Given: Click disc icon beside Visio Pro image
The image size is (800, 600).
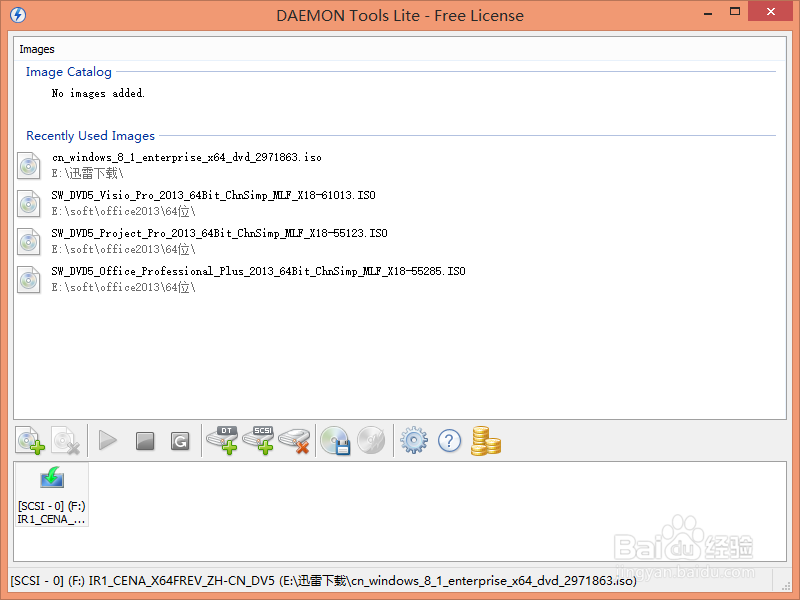Looking at the screenshot, I should click(29, 204).
